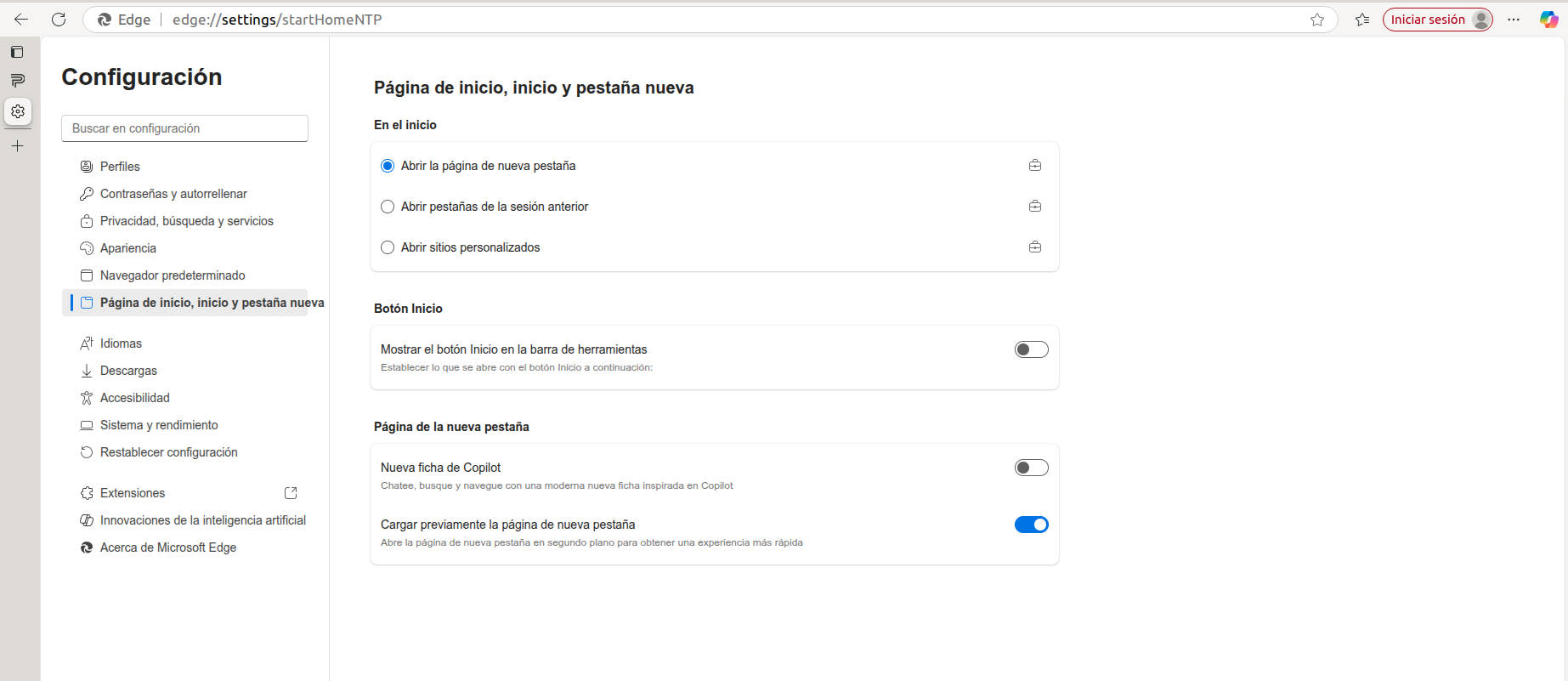Open the favorites list icon in toolbar
The image size is (1568, 681).
coord(1362,20)
